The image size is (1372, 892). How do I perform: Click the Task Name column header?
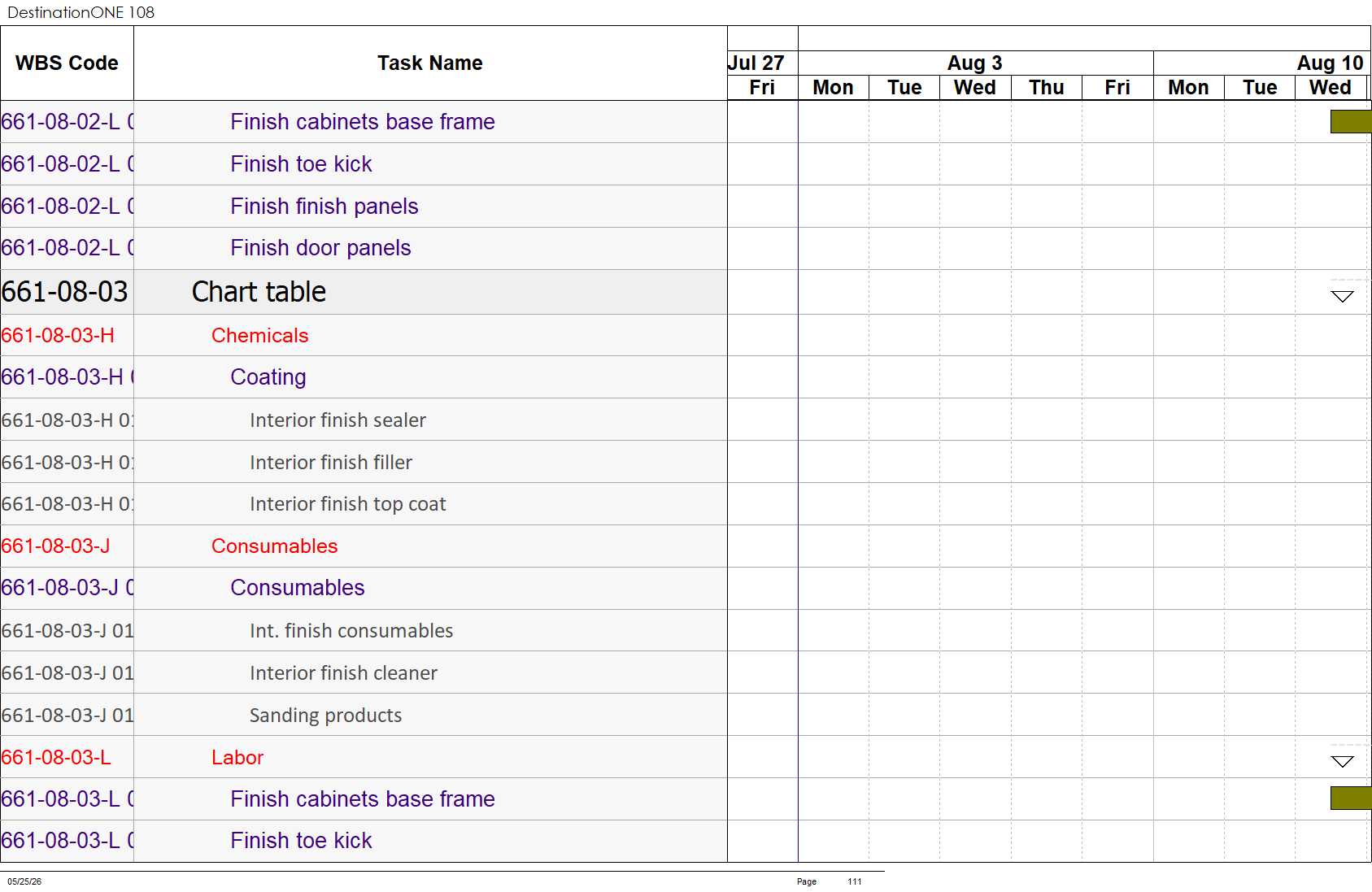click(x=429, y=63)
